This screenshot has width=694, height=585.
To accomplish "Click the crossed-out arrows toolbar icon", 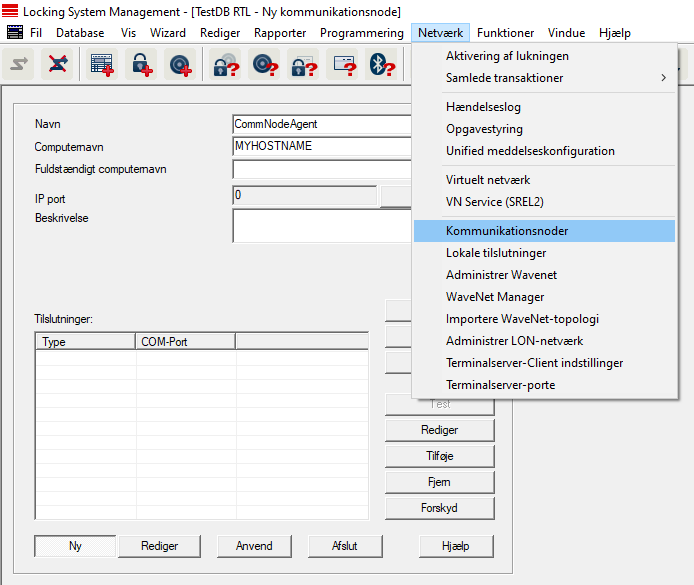I will [58, 65].
